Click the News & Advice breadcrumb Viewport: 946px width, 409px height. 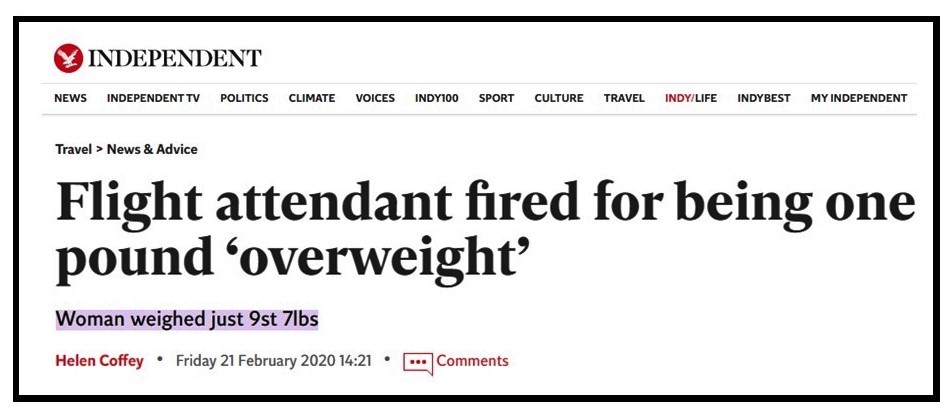[x=152, y=149]
